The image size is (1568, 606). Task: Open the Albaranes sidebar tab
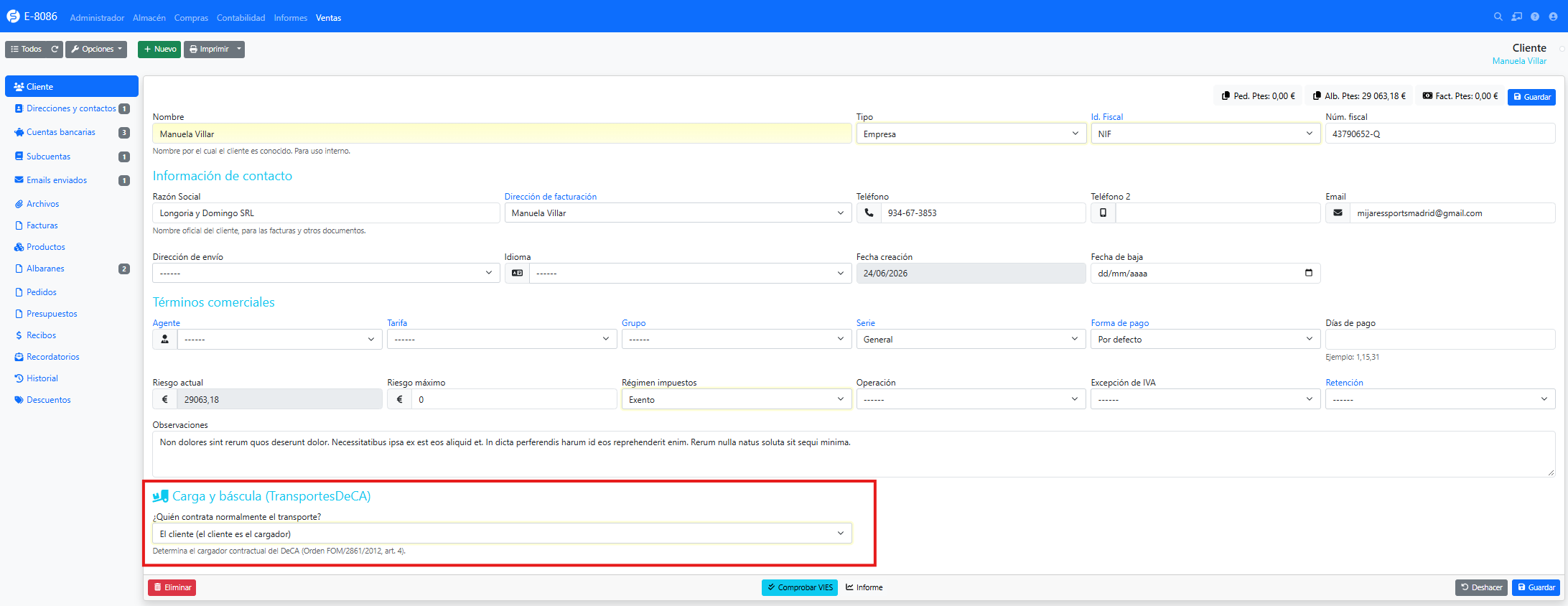72,269
